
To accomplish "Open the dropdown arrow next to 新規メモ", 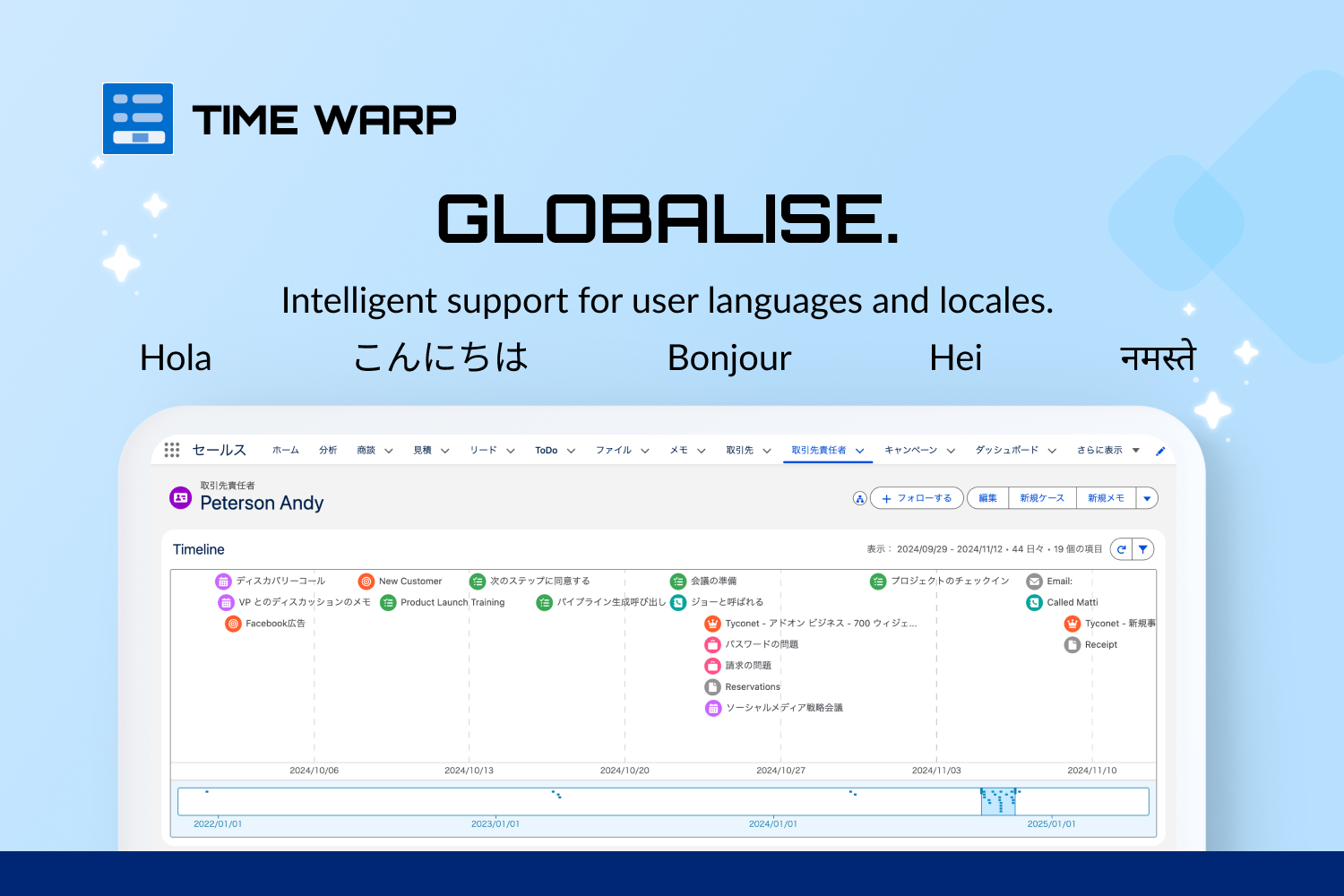I will click(1147, 499).
